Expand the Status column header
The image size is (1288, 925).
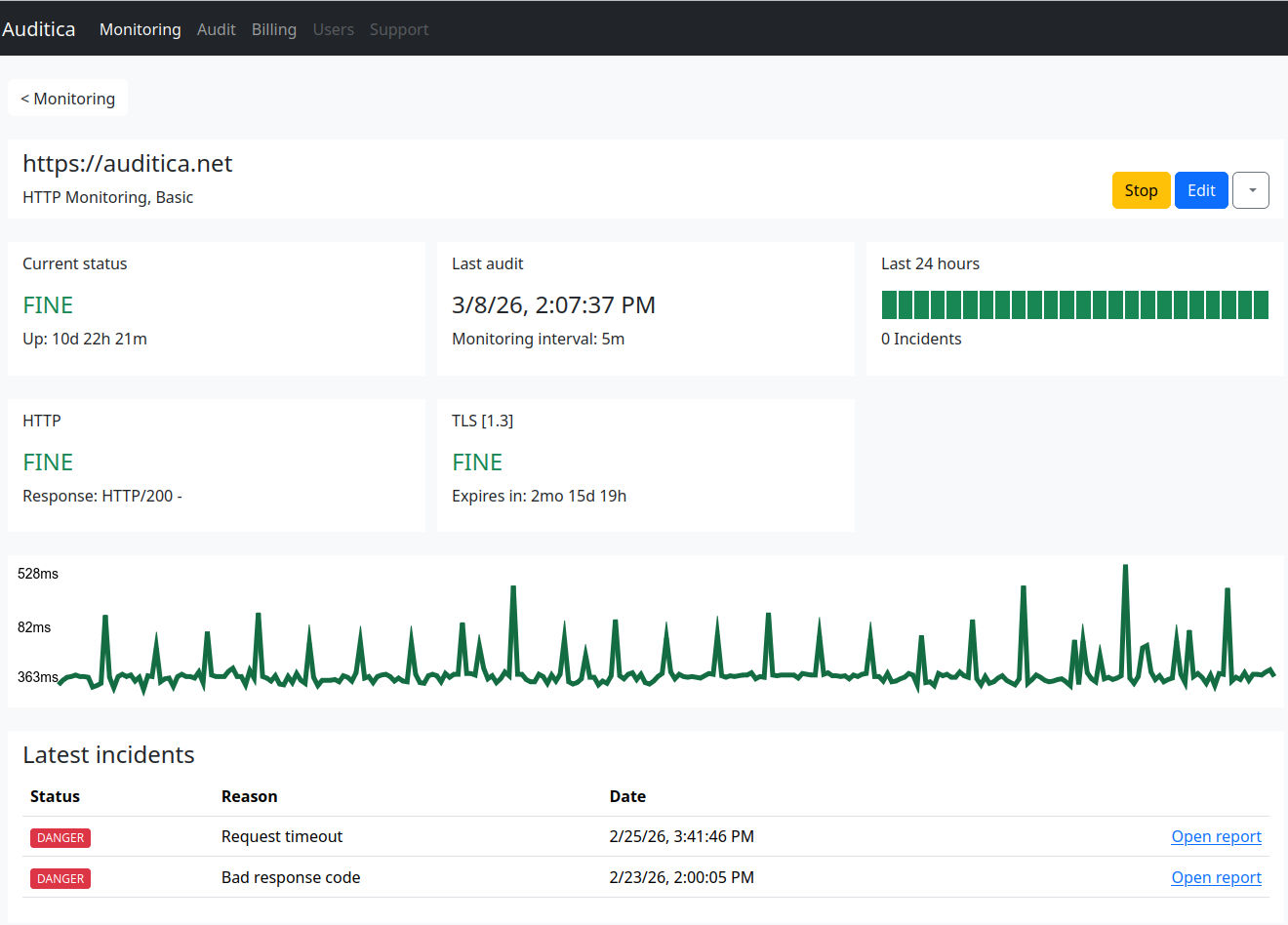coord(54,796)
